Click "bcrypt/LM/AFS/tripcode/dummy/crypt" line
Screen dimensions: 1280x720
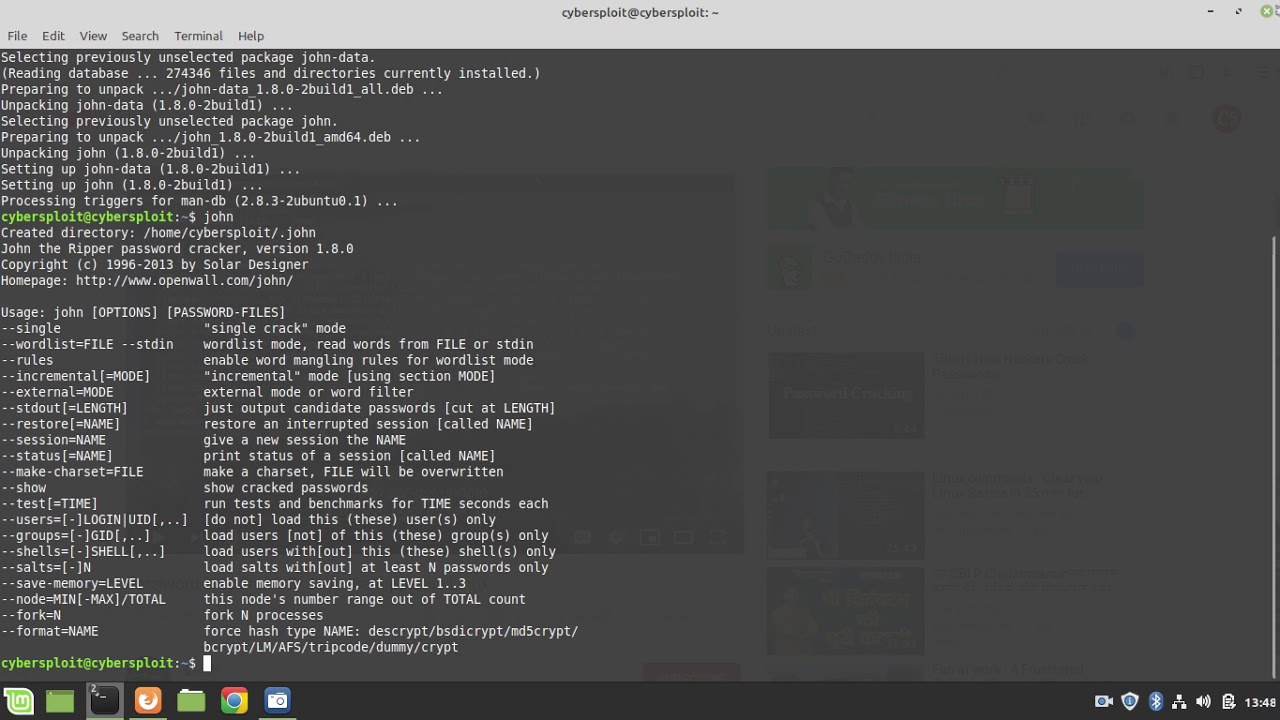coord(331,649)
